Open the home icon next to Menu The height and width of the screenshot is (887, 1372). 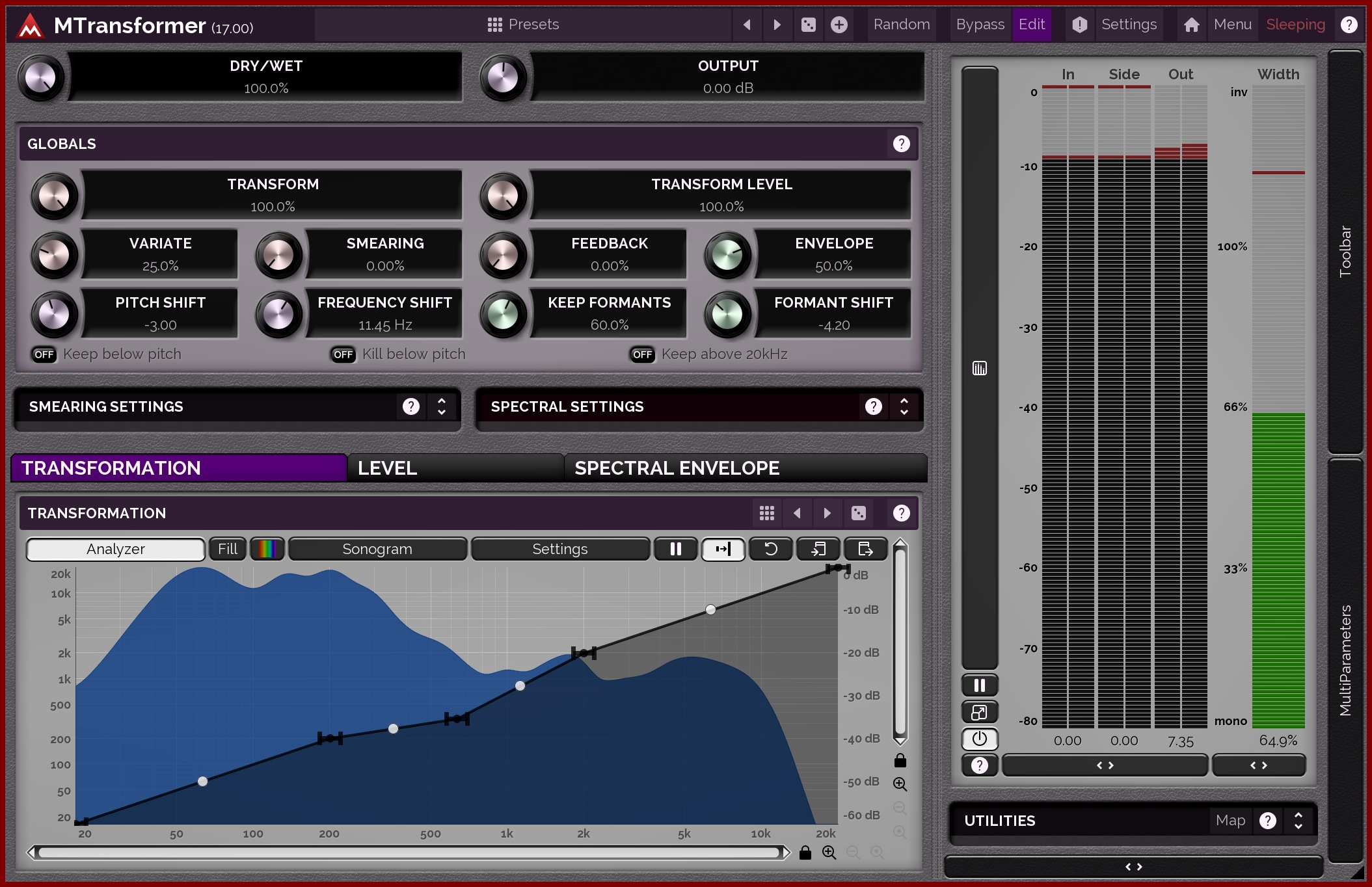pos(1191,25)
